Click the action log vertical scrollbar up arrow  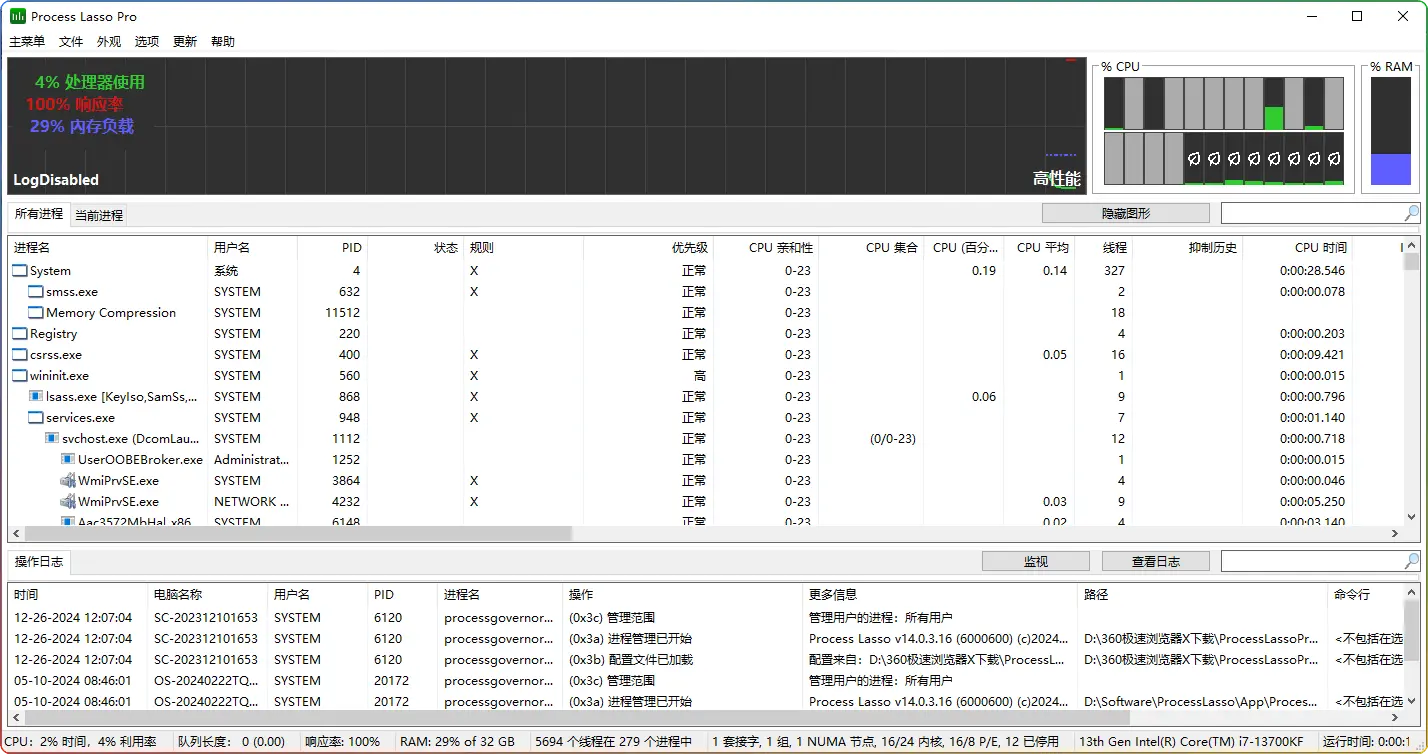click(x=1411, y=593)
